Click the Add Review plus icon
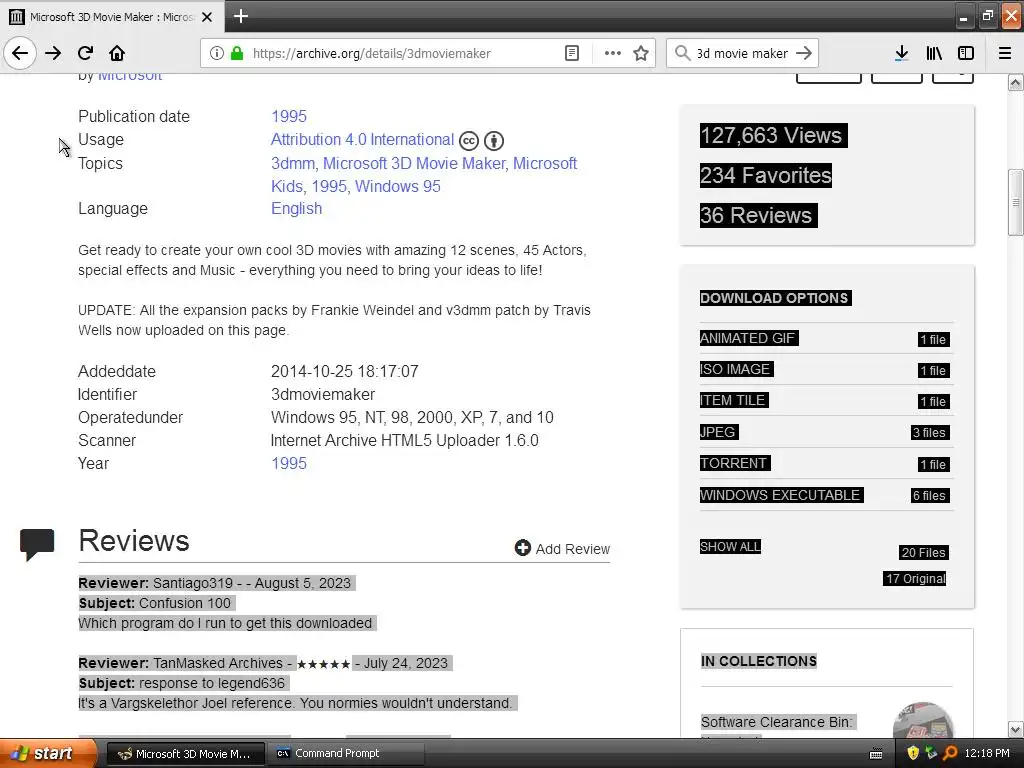 (x=522, y=548)
